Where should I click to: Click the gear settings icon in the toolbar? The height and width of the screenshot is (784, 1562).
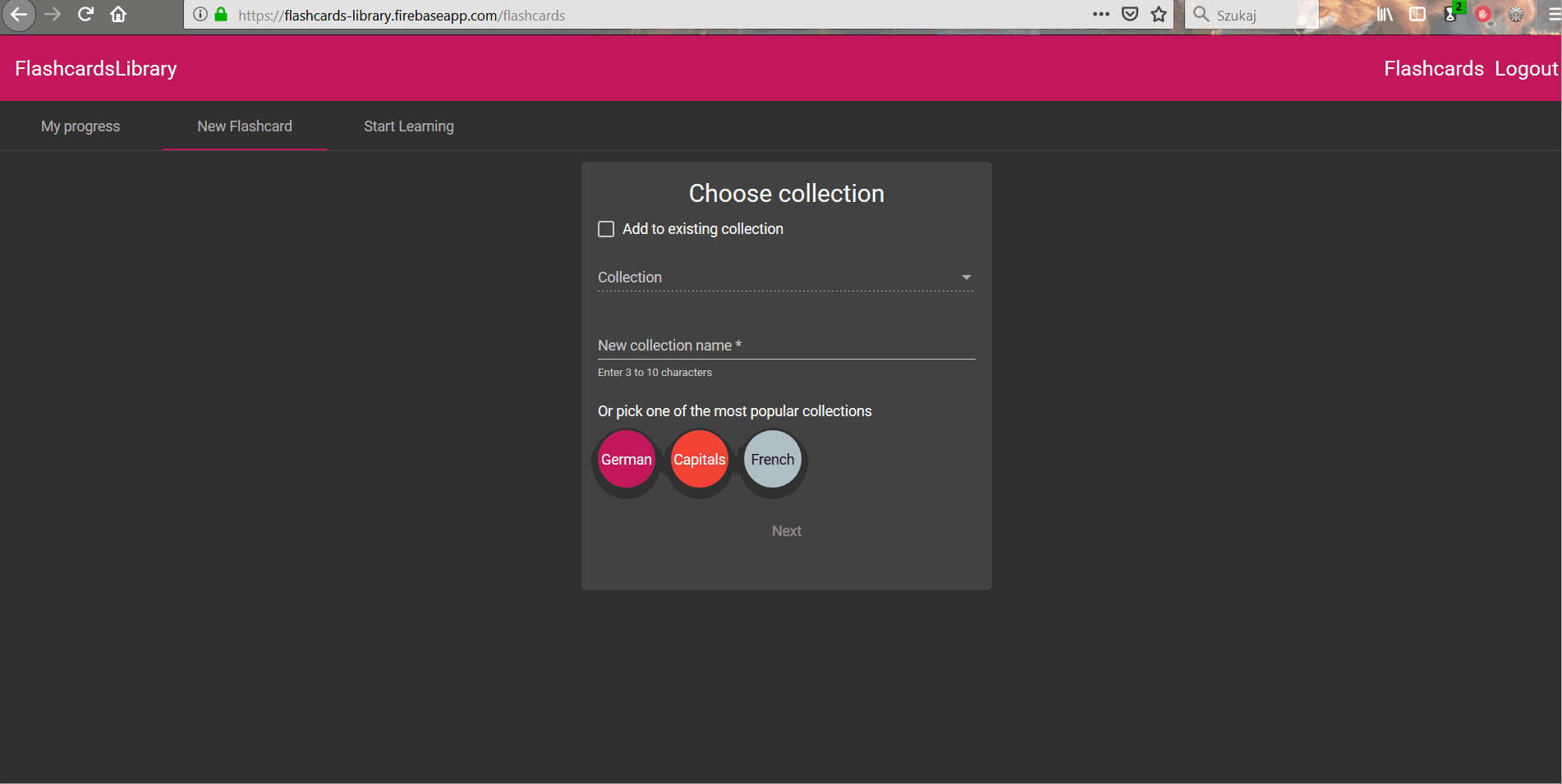click(1515, 15)
